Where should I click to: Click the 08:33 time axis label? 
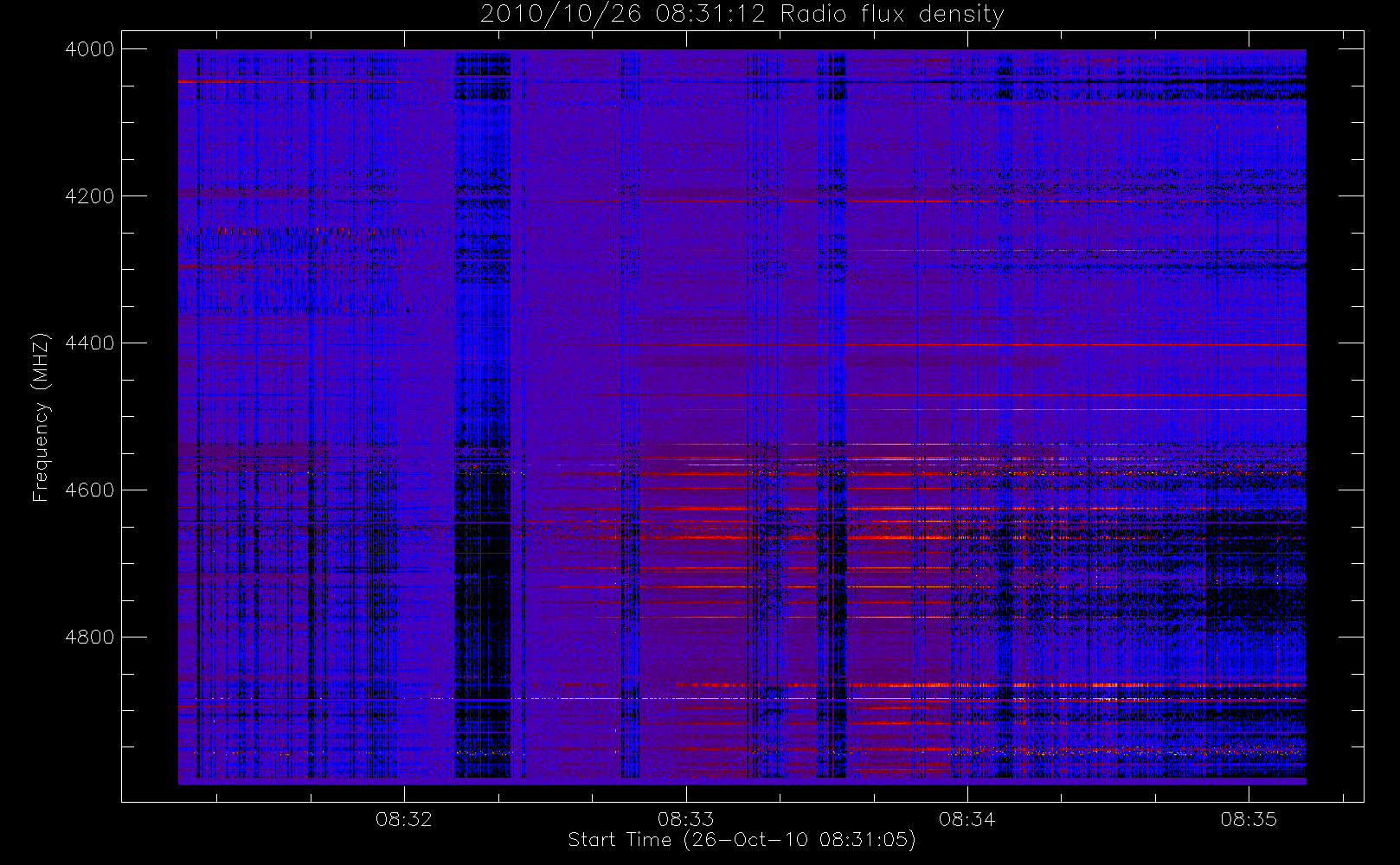[x=685, y=819]
